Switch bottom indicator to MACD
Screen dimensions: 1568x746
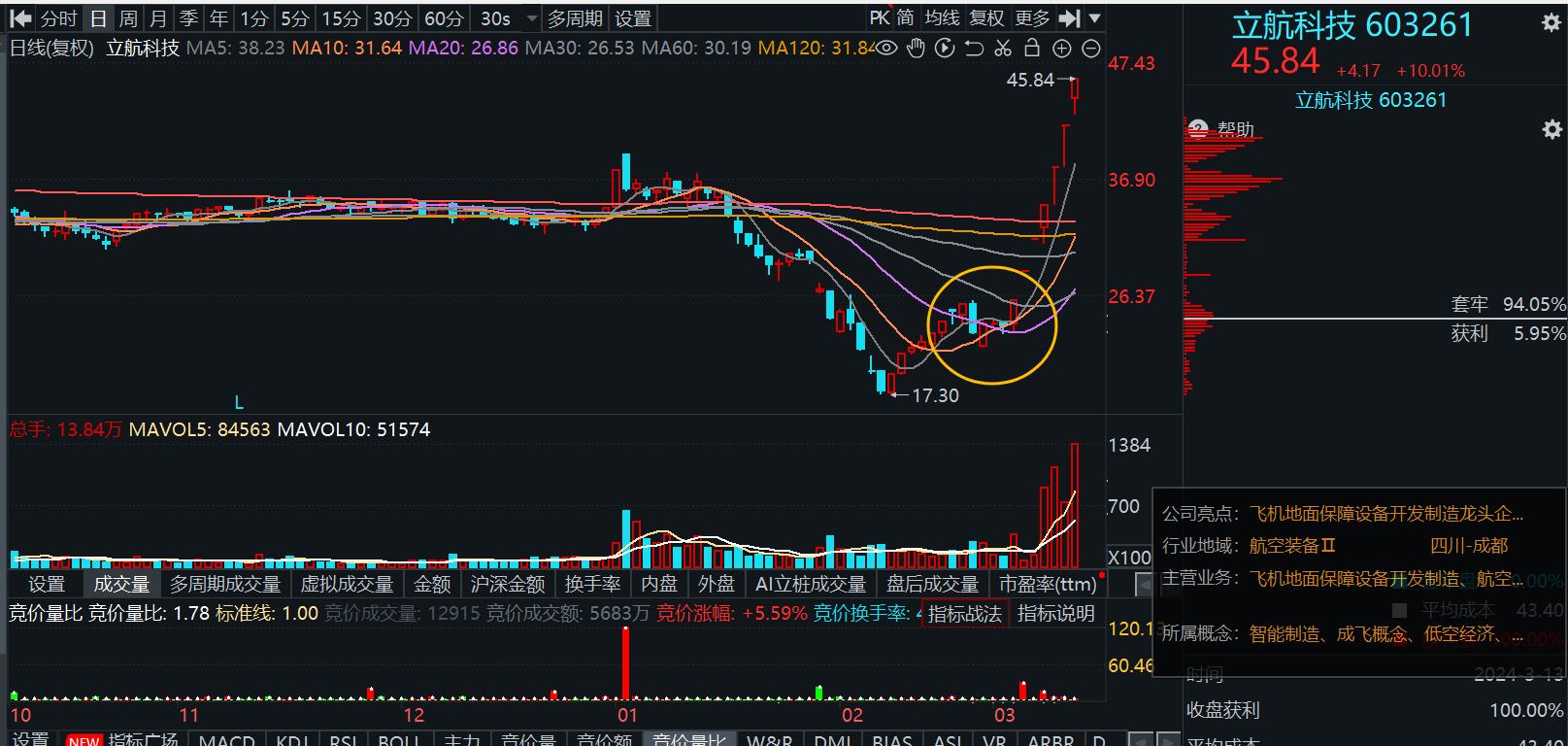click(226, 740)
